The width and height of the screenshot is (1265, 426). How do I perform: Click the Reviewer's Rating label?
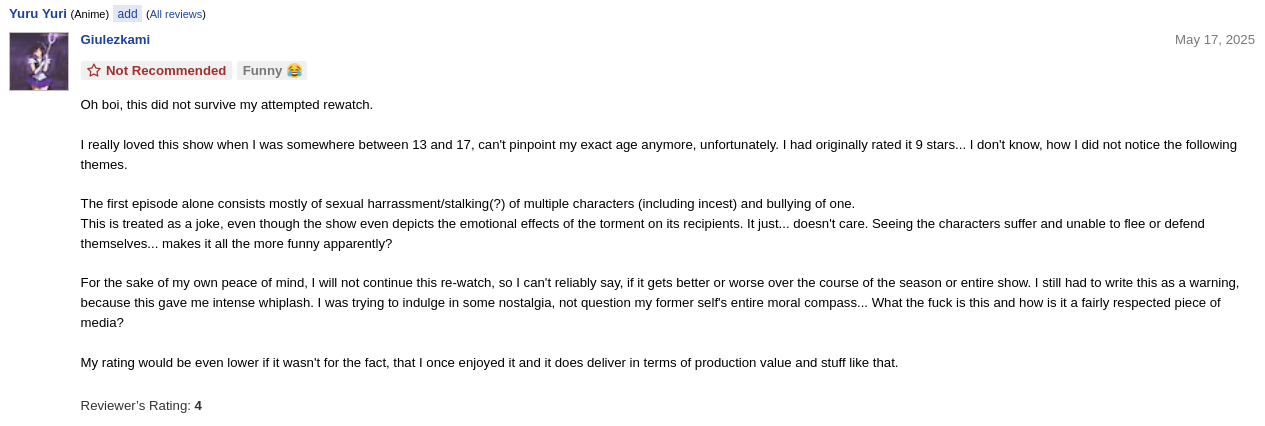click(x=135, y=406)
